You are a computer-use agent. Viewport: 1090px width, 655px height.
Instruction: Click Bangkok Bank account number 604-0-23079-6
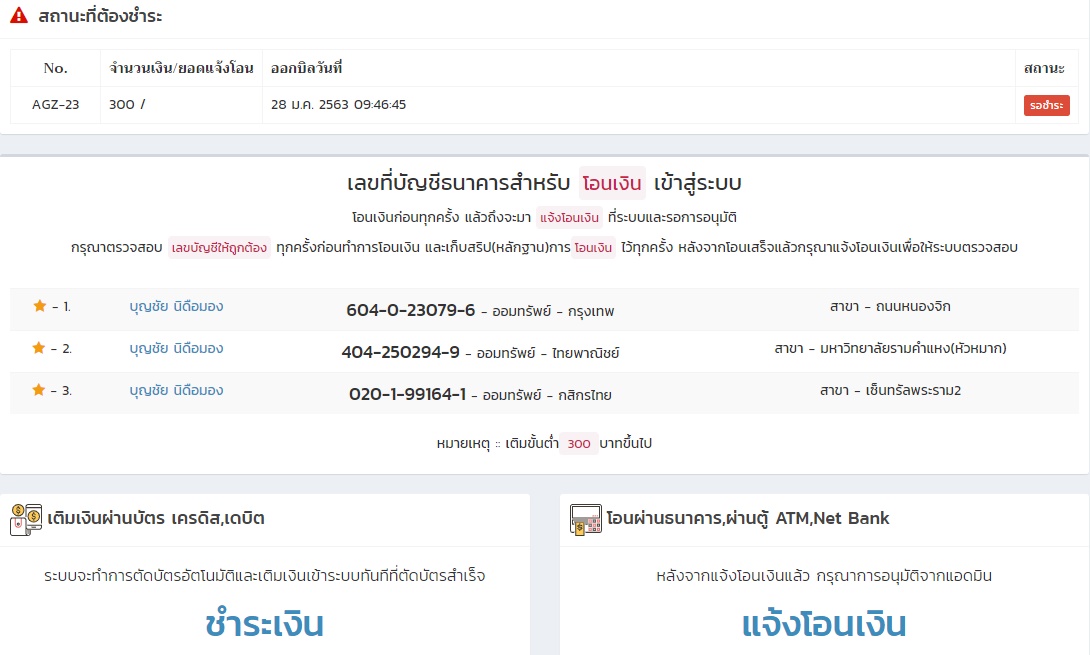coord(410,310)
